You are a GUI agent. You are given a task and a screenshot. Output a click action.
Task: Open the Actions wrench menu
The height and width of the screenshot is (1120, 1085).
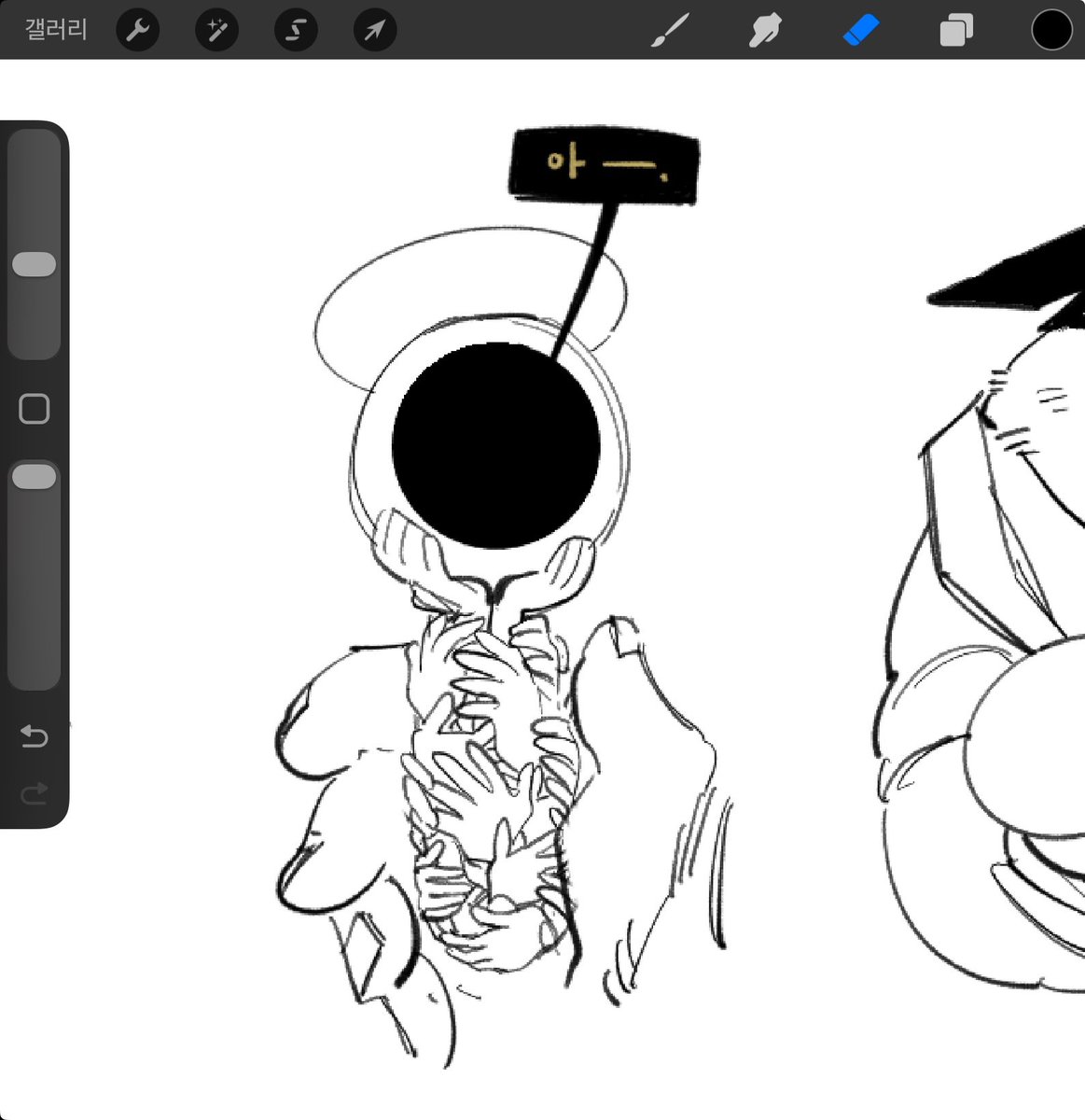[137, 31]
